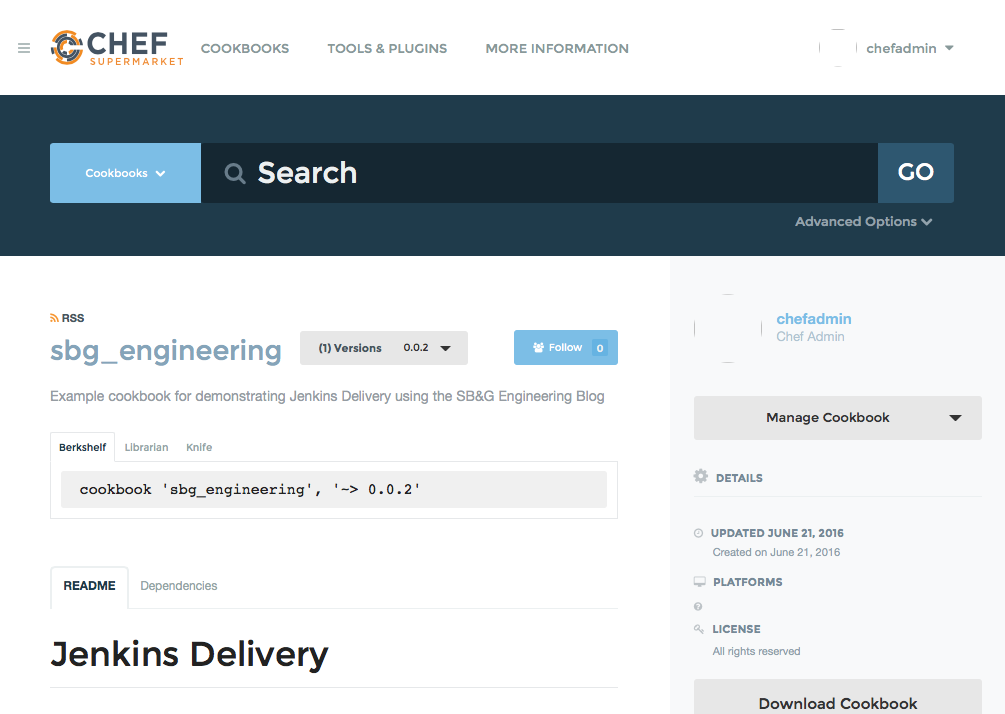Viewport: 1005px width, 714px height.
Task: Click the sbg_engineering cookbook title
Action: click(166, 351)
